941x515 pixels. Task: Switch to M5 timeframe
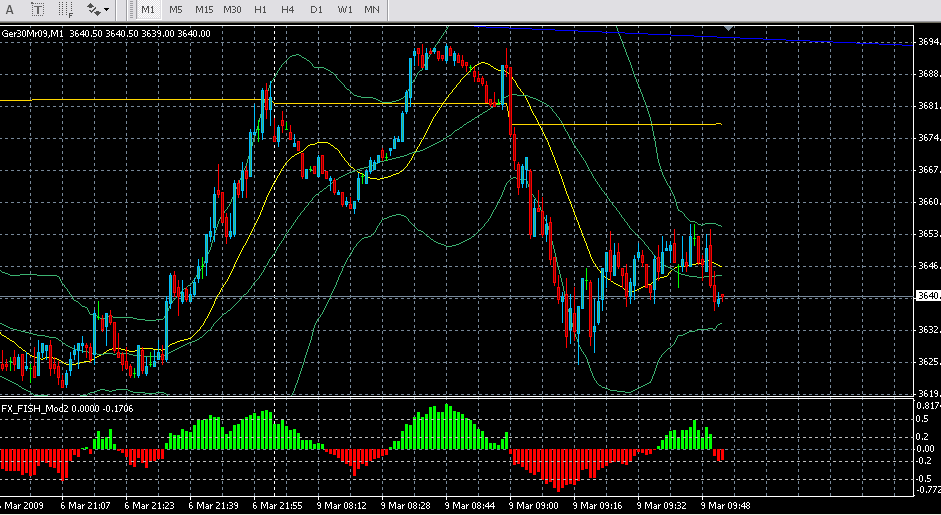coord(175,9)
